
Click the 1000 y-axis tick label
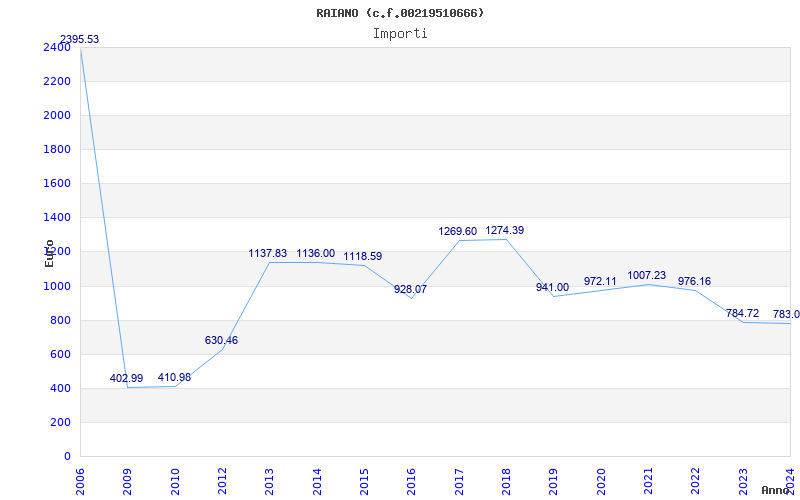click(57, 286)
